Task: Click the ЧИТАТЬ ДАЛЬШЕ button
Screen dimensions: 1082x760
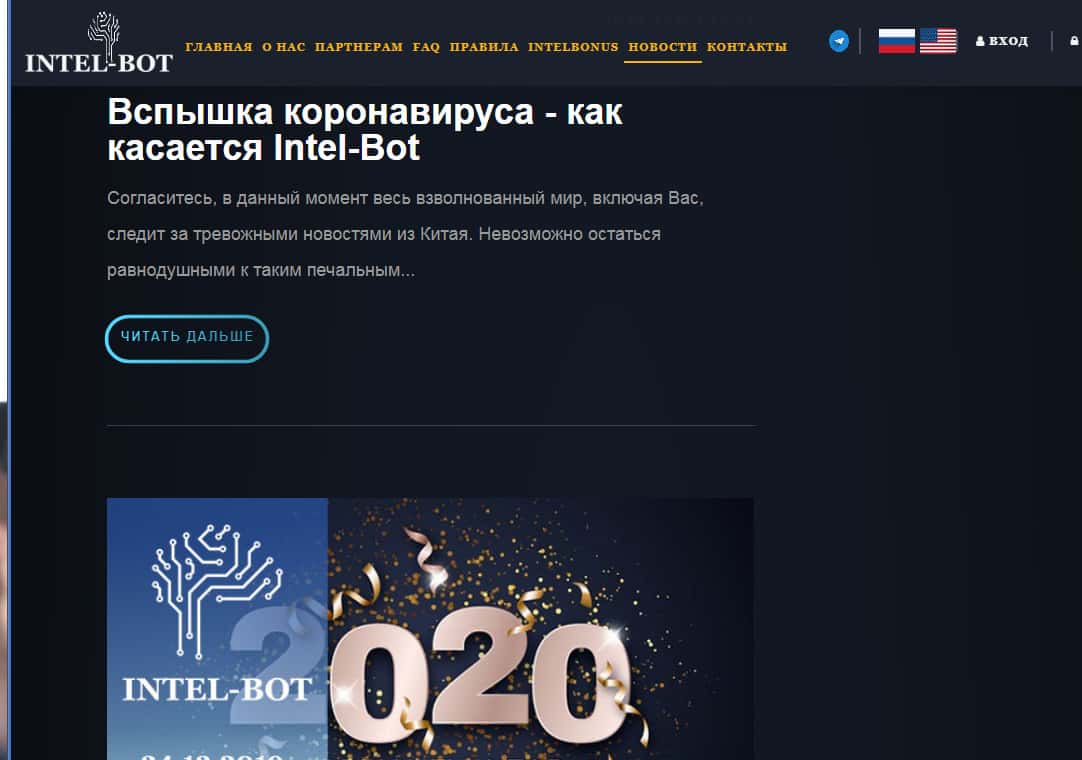Action: pyautogui.click(x=187, y=338)
